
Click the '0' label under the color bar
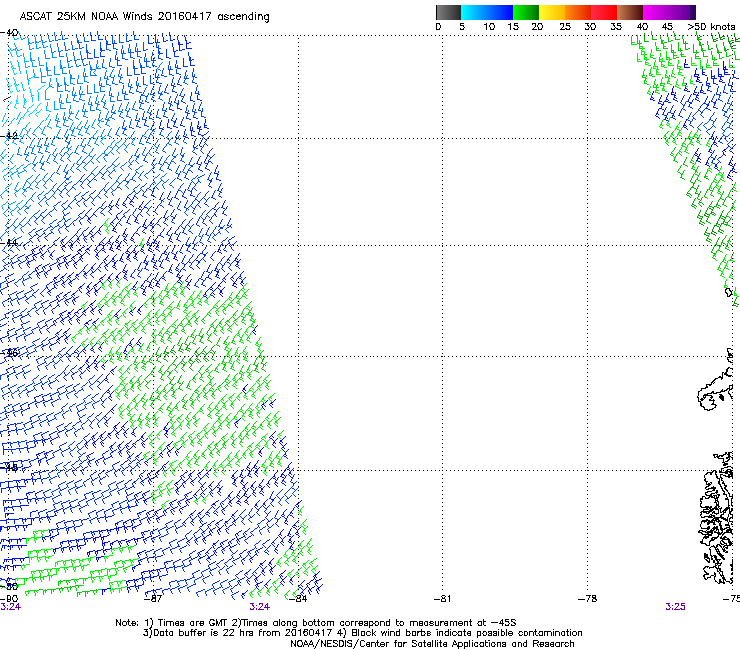(x=438, y=27)
